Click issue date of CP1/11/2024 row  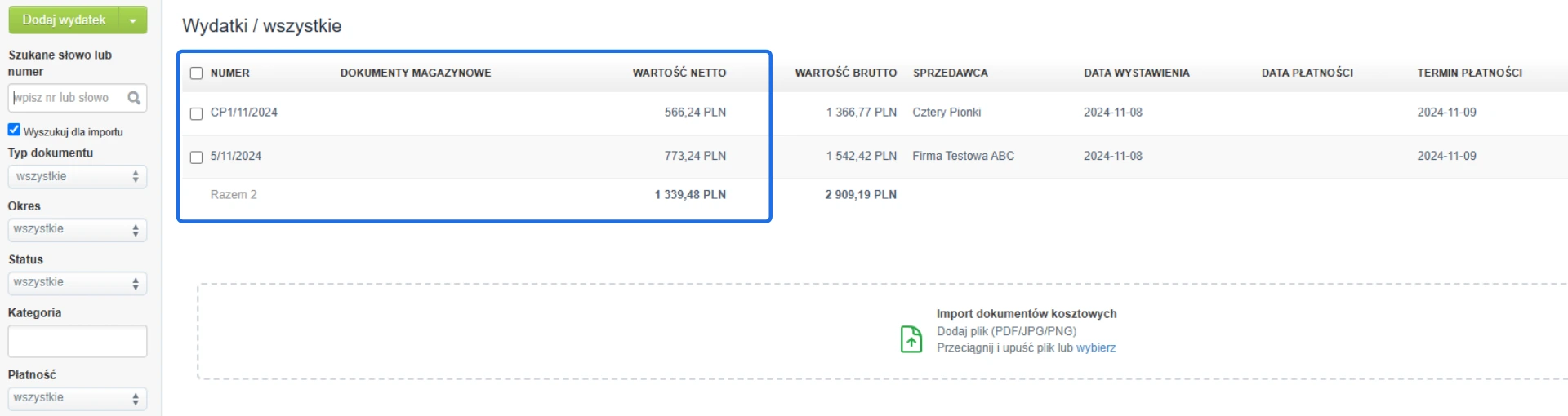point(1113,113)
